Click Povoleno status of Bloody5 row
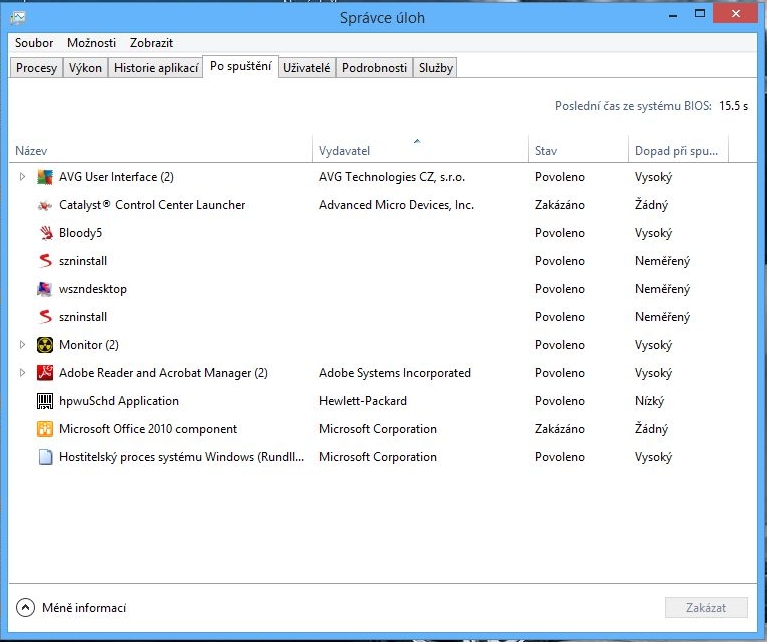767x642 pixels. click(560, 233)
